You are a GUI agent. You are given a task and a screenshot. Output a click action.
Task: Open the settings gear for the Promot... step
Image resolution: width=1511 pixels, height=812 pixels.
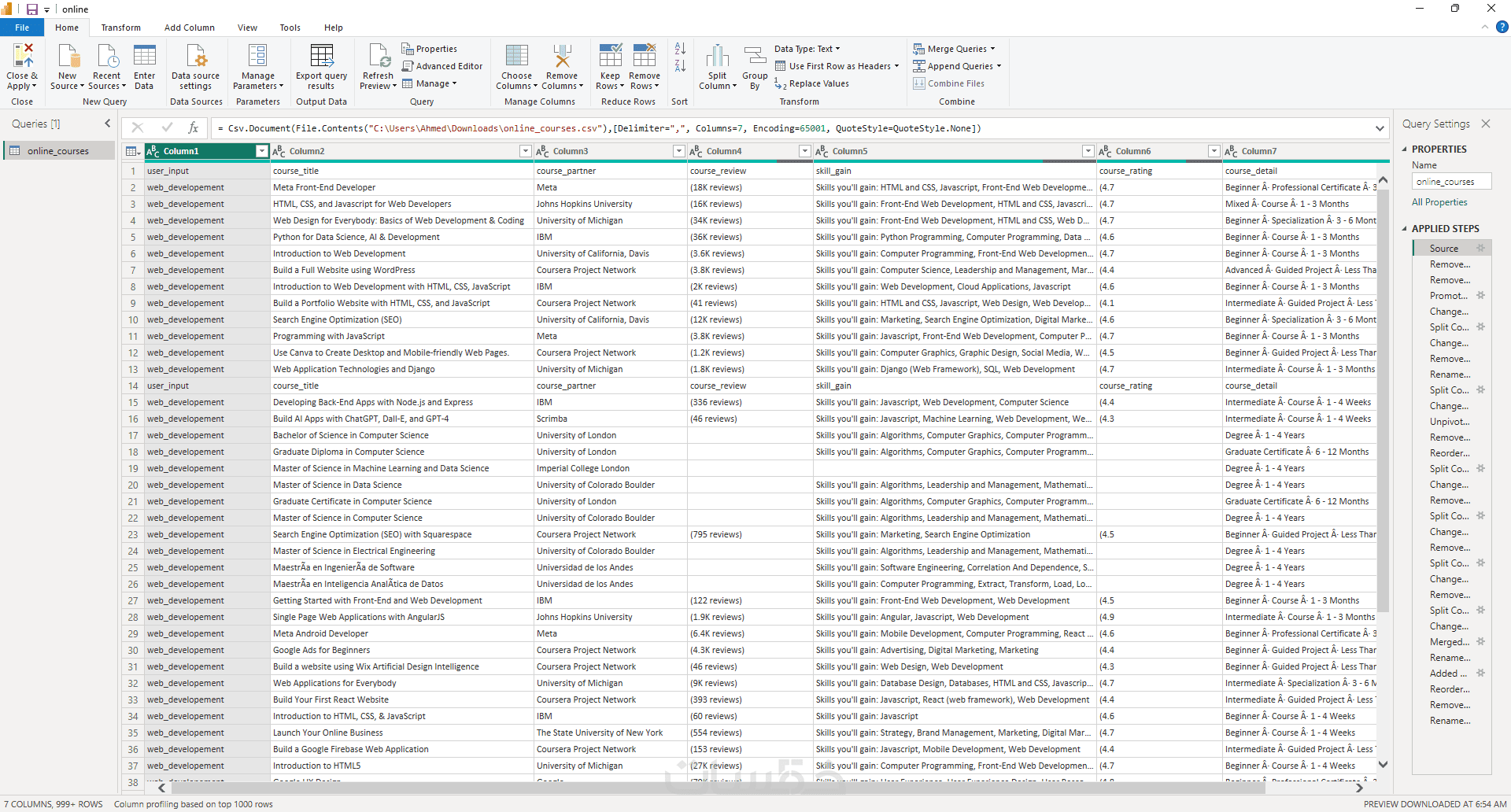1480,296
